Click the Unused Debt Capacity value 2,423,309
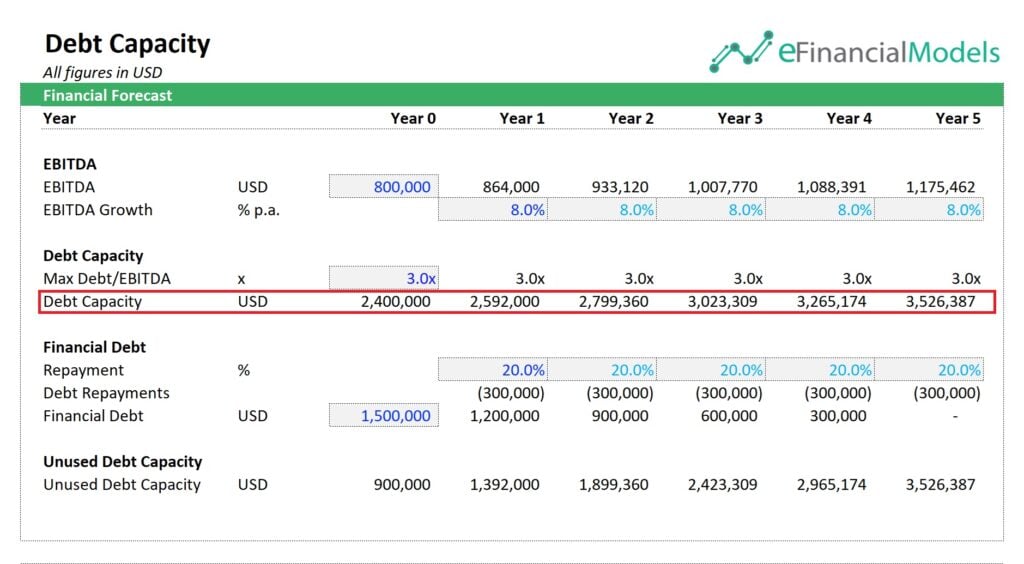 [722, 484]
